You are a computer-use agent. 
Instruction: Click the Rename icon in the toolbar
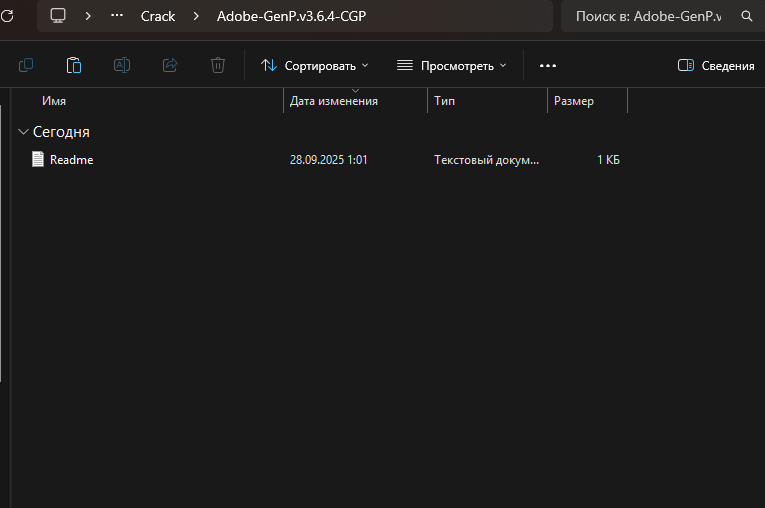[122, 65]
